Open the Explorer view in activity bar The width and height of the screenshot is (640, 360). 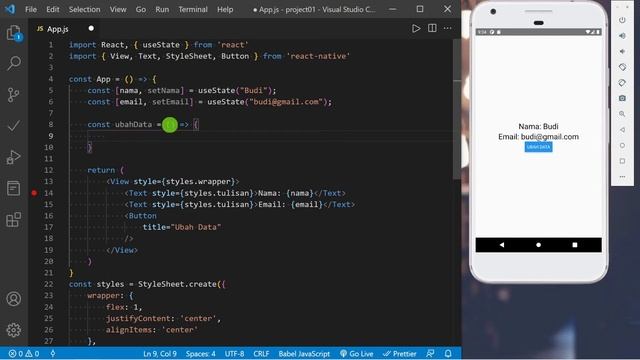coord(13,33)
